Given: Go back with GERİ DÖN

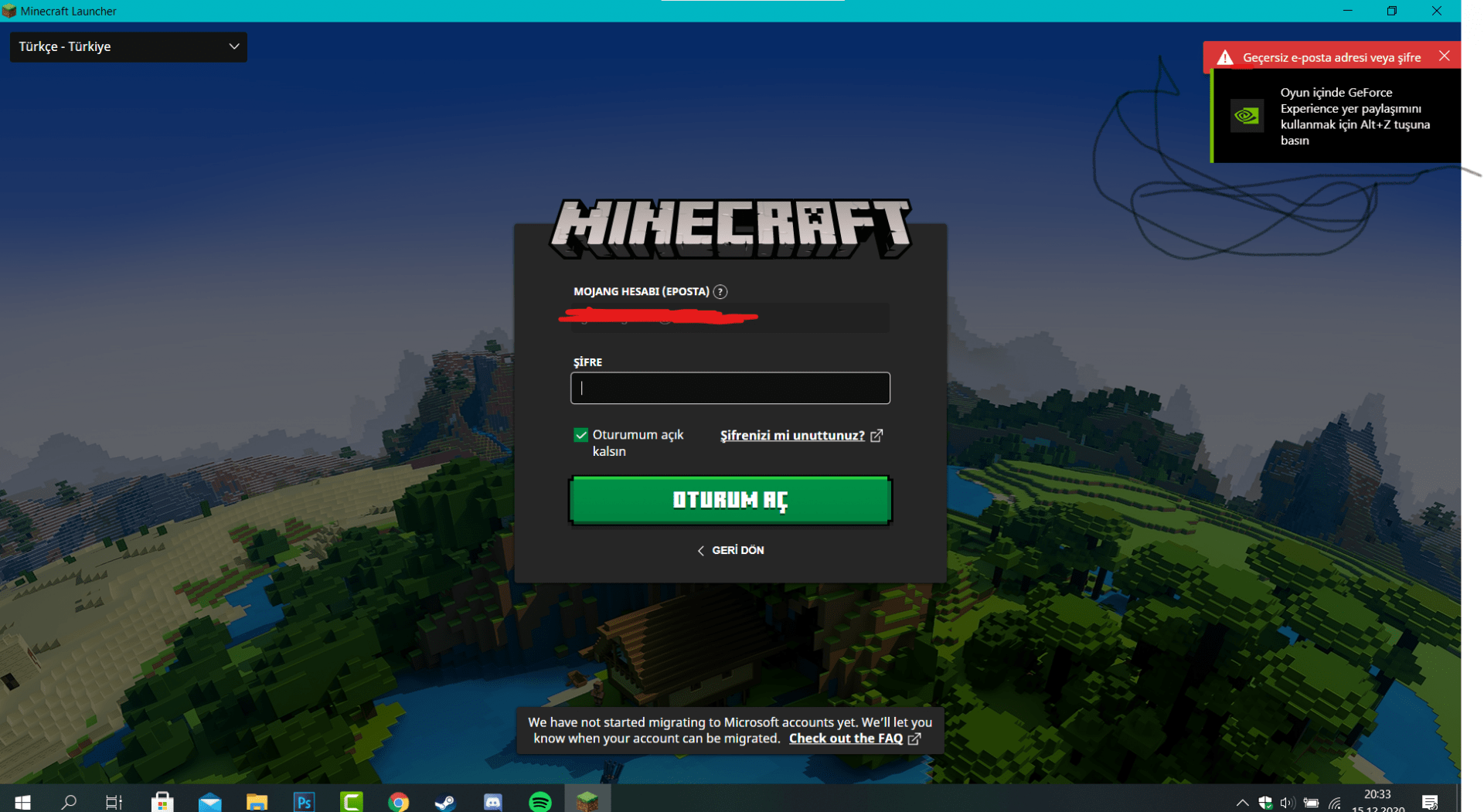Looking at the screenshot, I should (730, 551).
